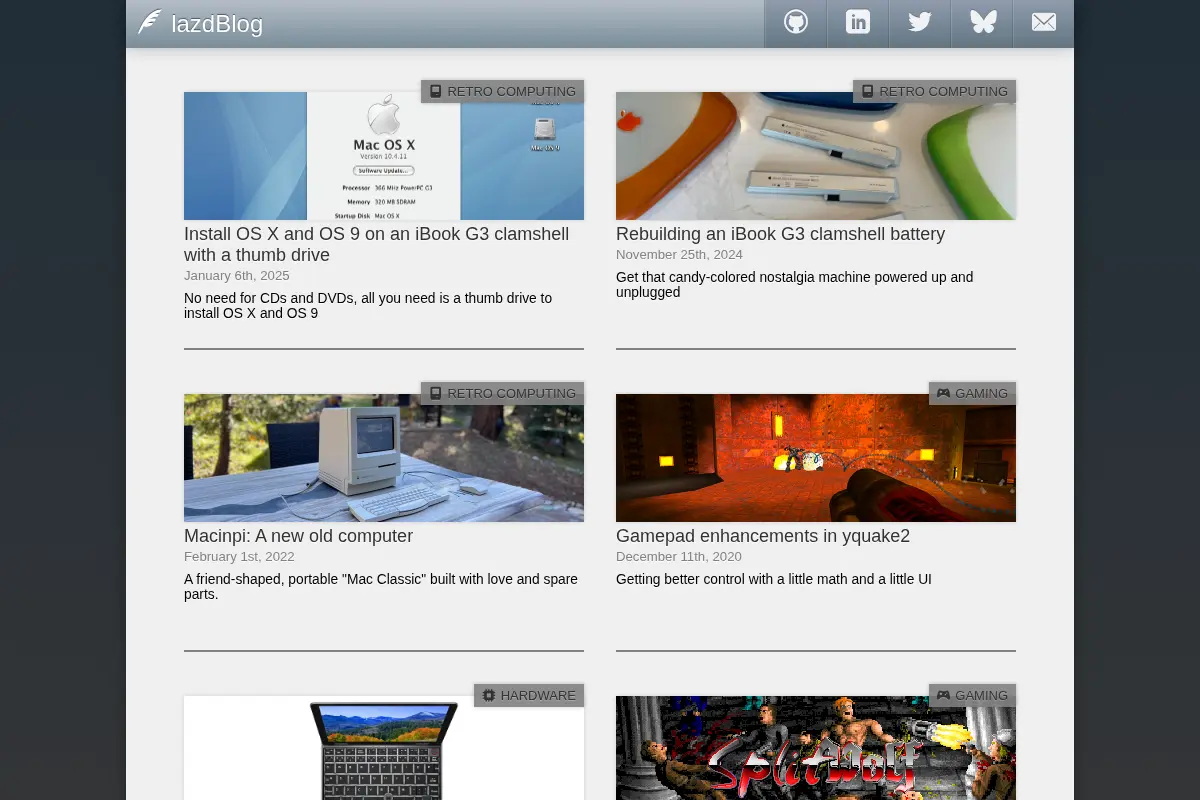Click the feather logo icon
The width and height of the screenshot is (1200, 800).
(x=149, y=22)
